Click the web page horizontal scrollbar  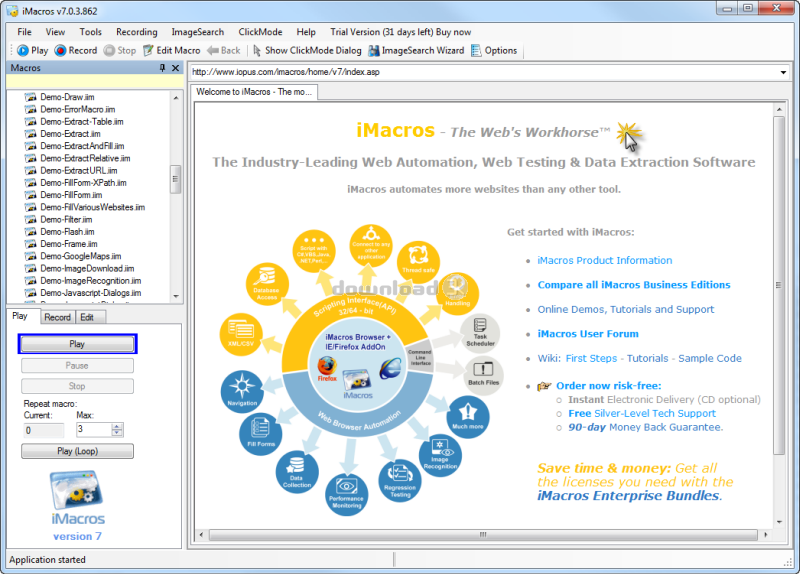pyautogui.click(x=483, y=535)
